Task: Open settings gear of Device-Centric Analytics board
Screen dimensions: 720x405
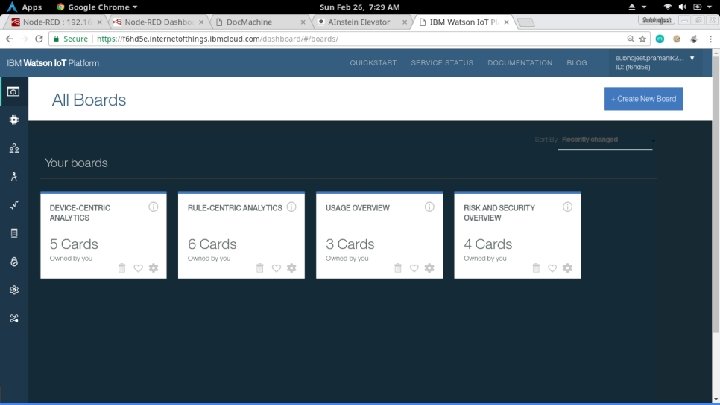Action: [153, 268]
